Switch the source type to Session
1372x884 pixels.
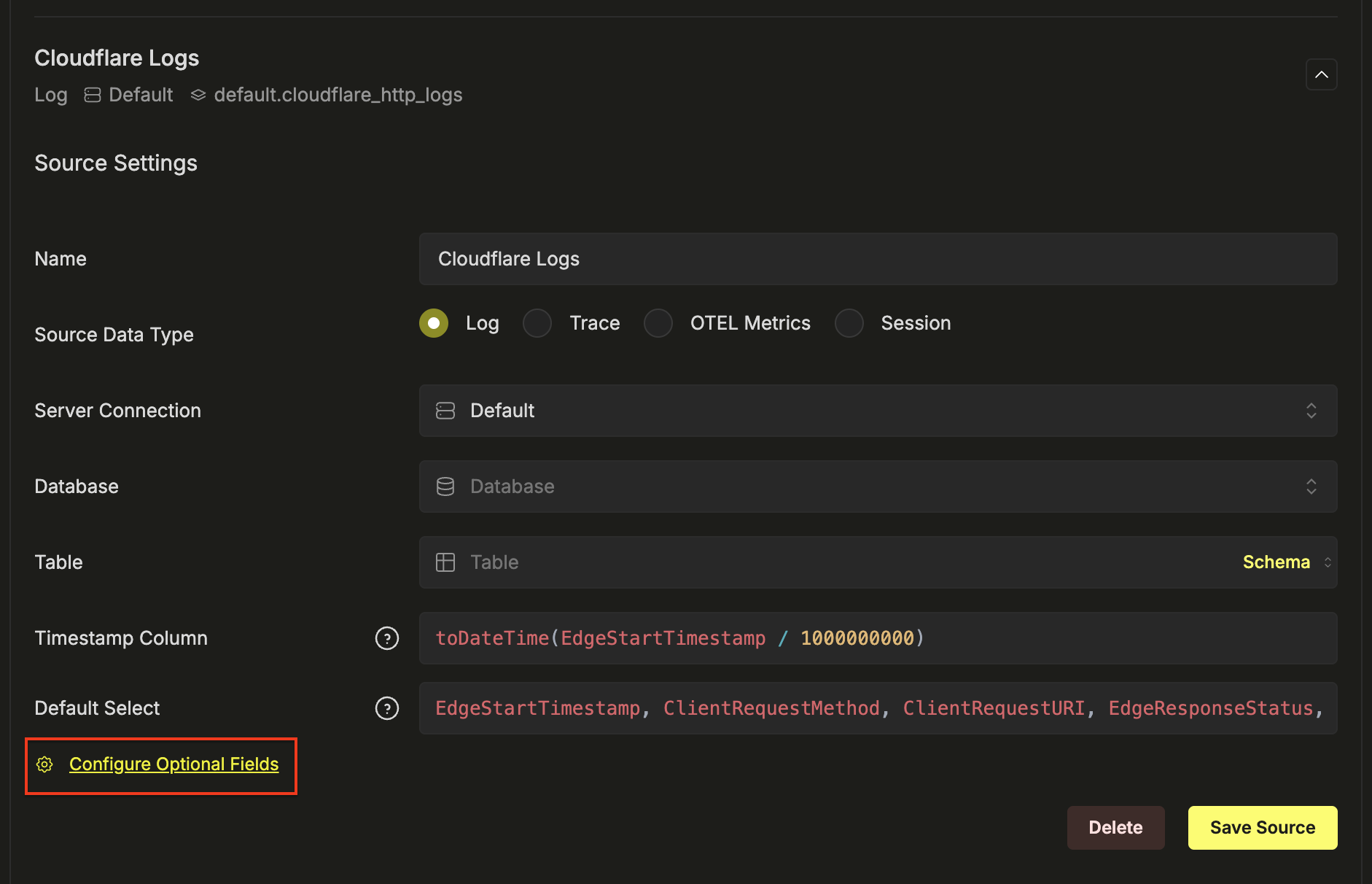click(849, 323)
